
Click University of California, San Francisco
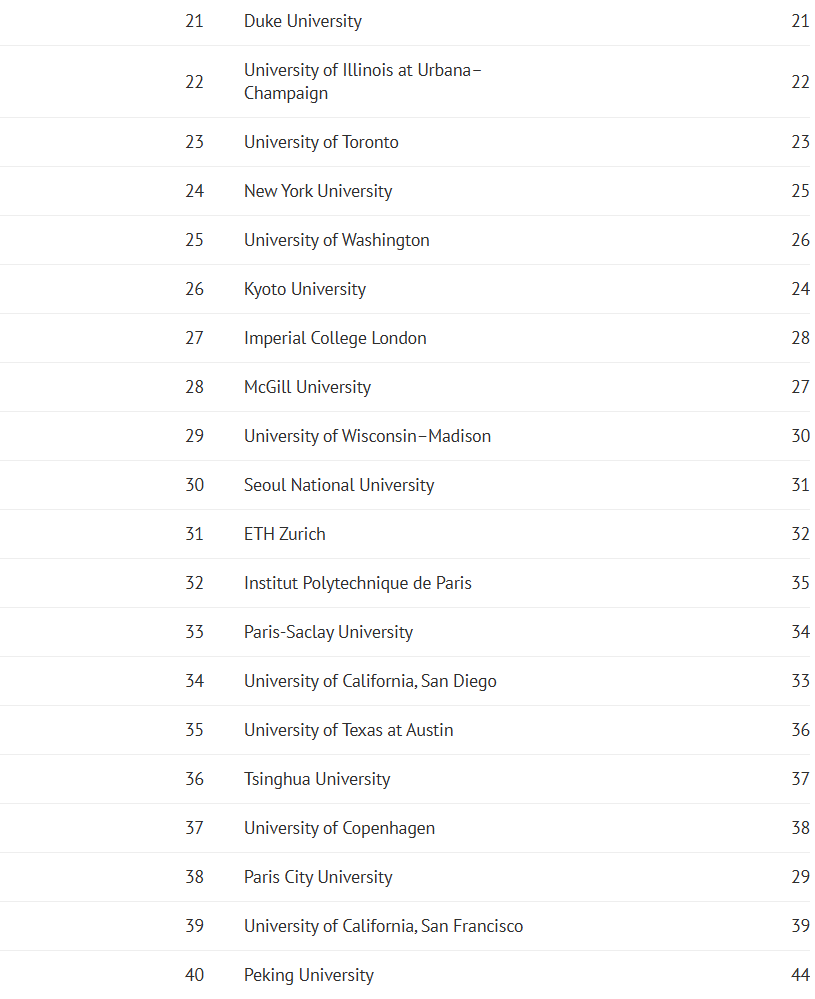tap(384, 927)
